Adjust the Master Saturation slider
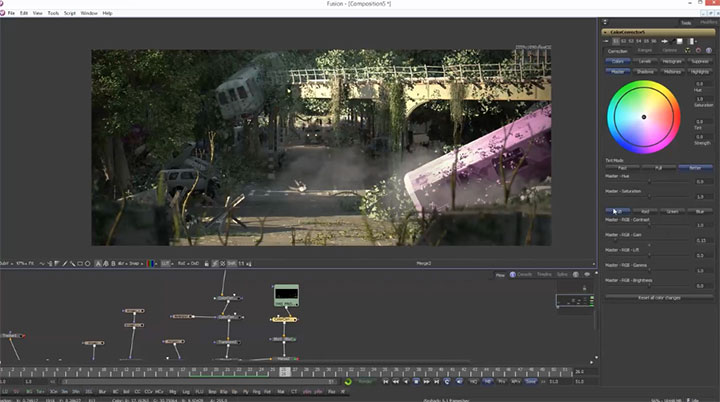The height and width of the screenshot is (402, 720). (649, 197)
